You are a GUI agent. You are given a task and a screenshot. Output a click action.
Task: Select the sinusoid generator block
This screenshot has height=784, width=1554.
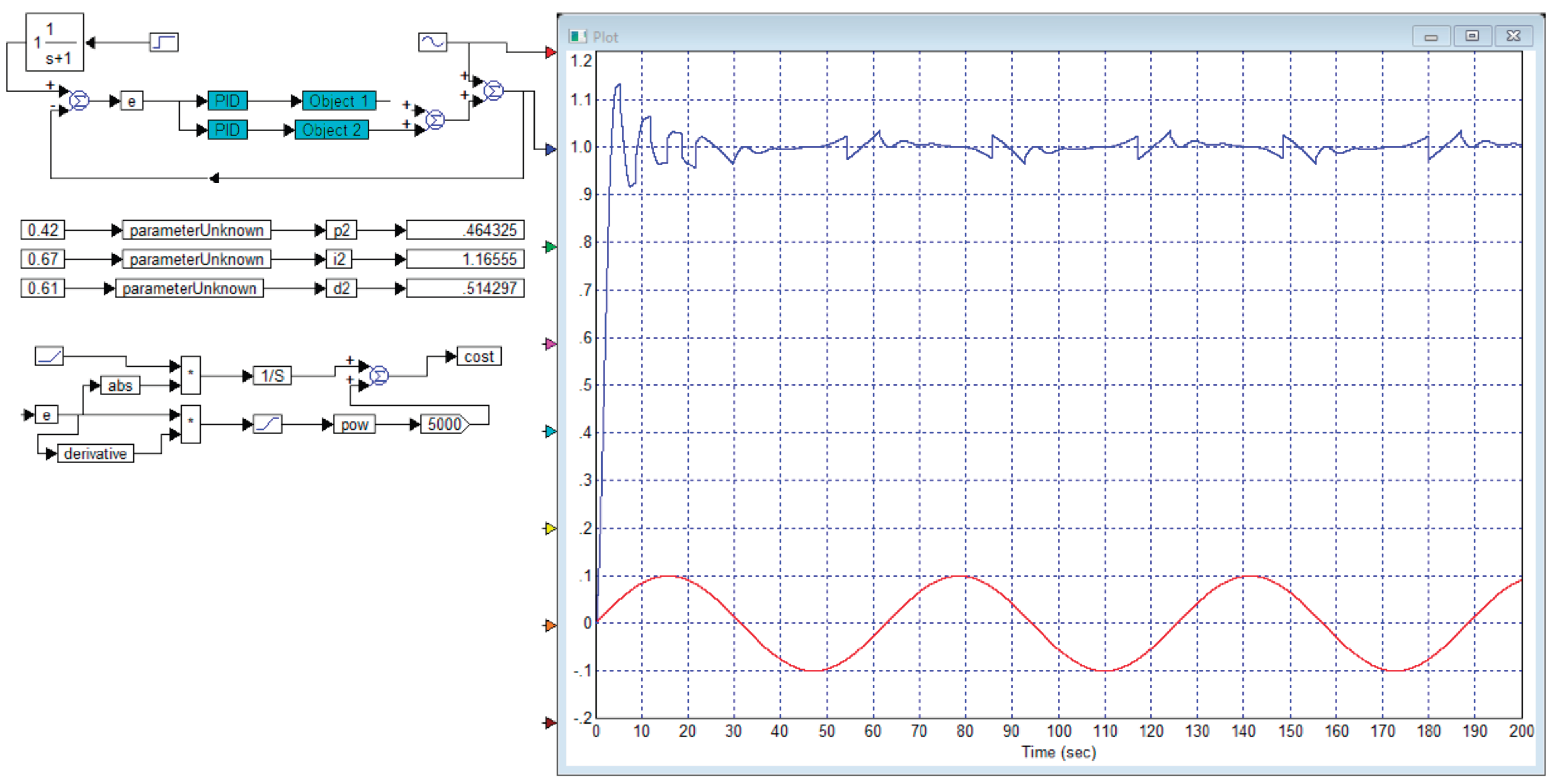[x=433, y=42]
